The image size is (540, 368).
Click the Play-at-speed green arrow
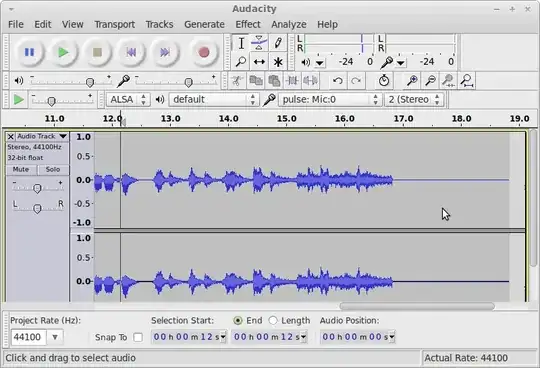pyautogui.click(x=18, y=100)
